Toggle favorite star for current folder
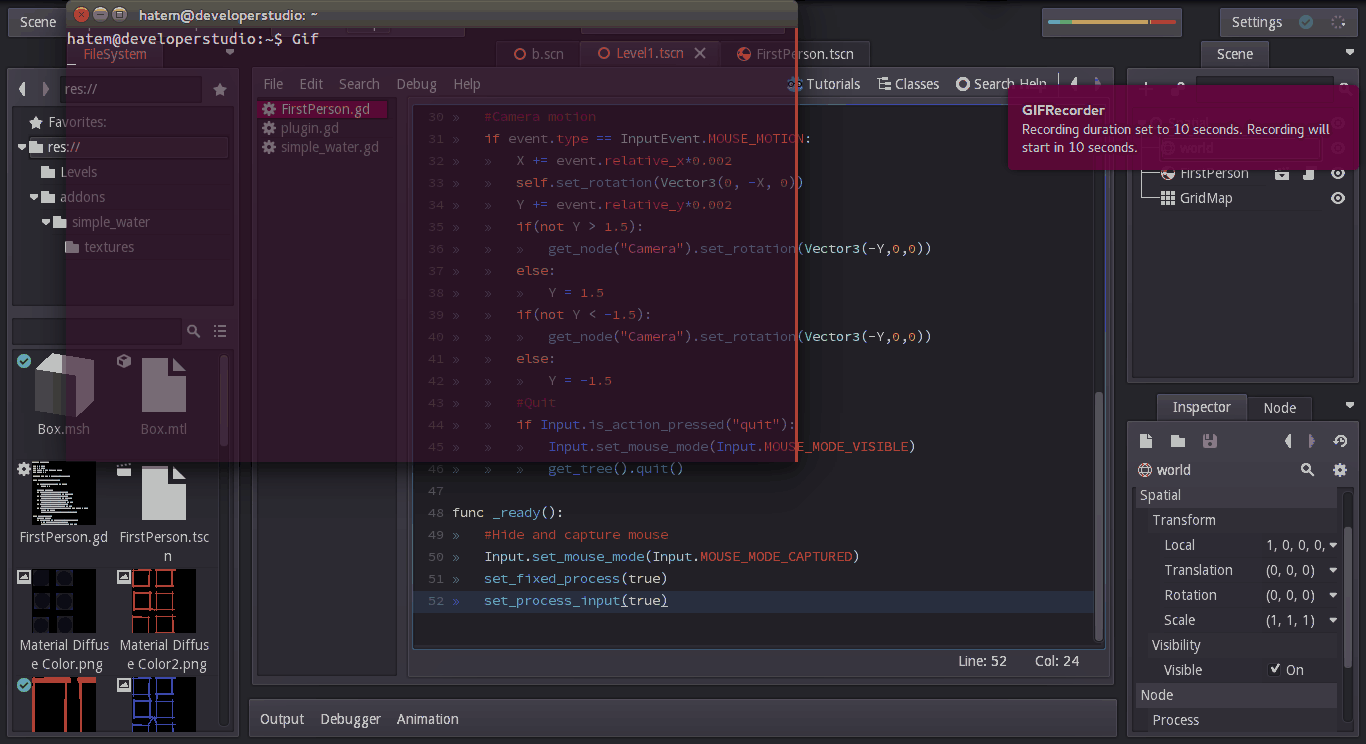 point(220,90)
